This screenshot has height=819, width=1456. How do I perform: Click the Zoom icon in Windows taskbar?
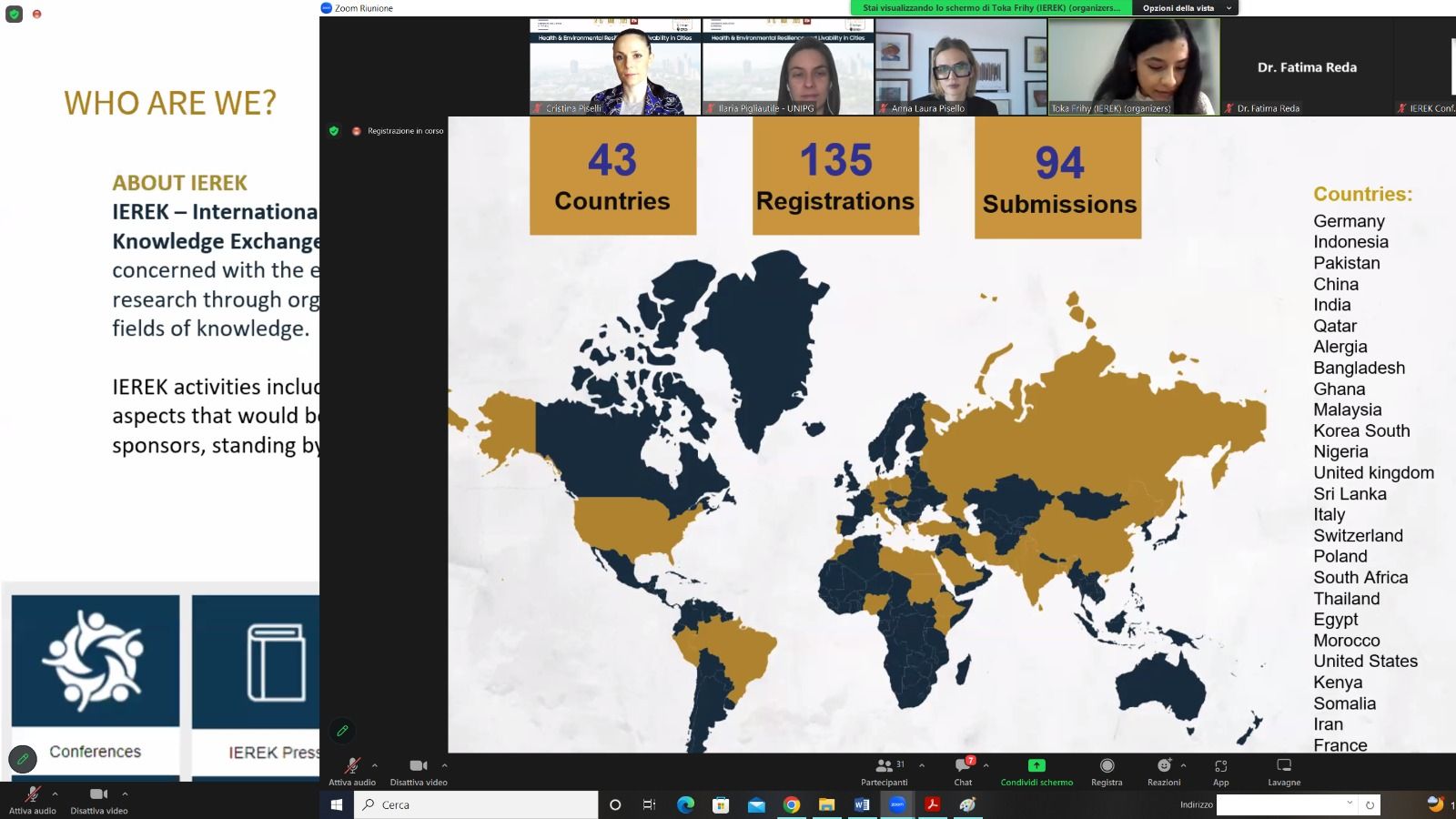[x=896, y=804]
